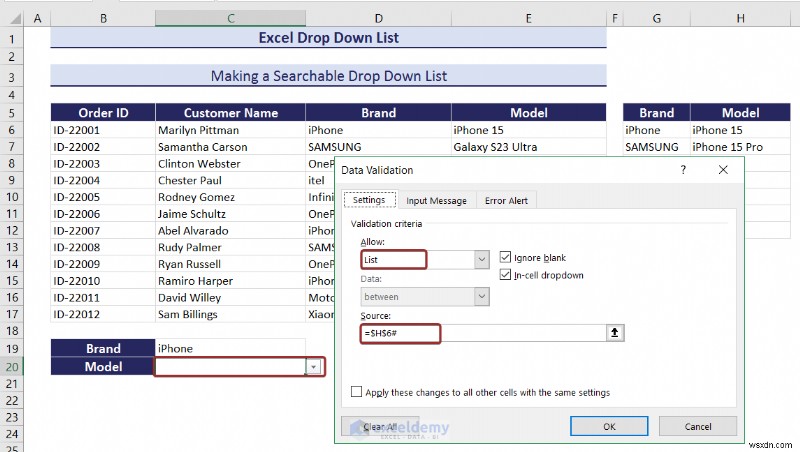Click cell Ramiro Harper
The width and height of the screenshot is (800, 452).
(231, 281)
